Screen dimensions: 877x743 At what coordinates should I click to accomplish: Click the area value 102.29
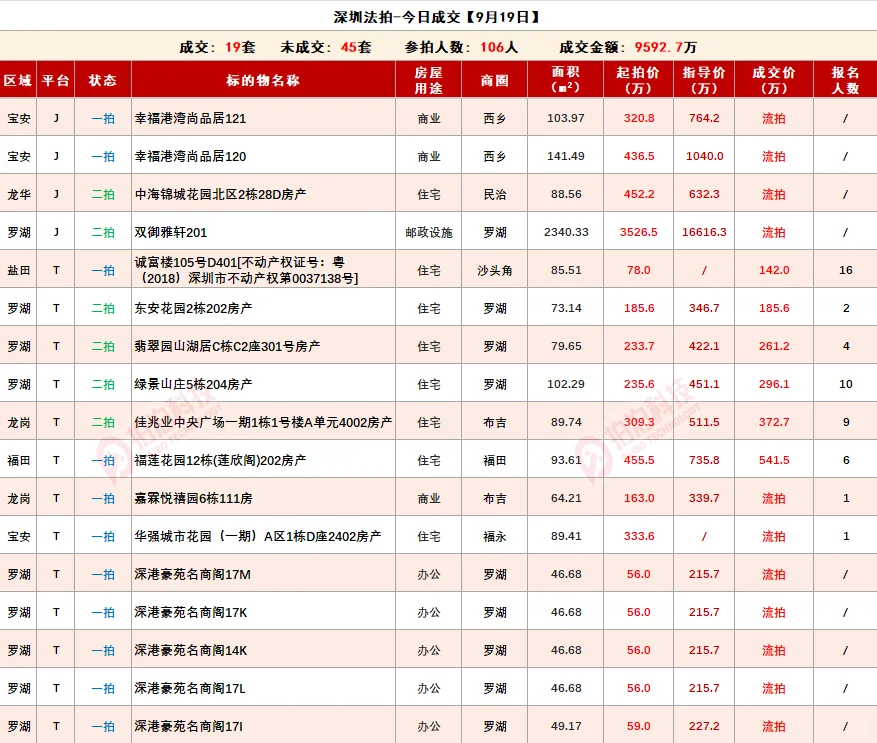click(566, 384)
